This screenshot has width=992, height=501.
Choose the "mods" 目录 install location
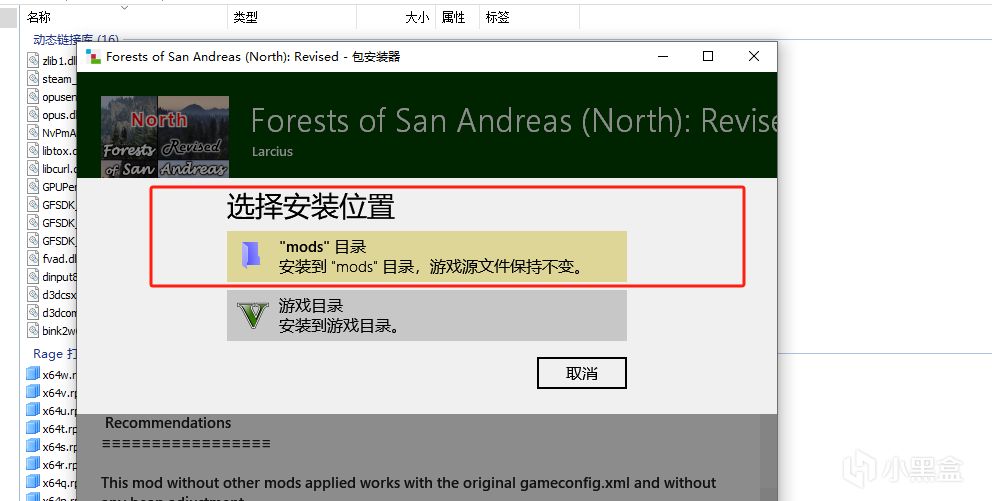coord(426,256)
